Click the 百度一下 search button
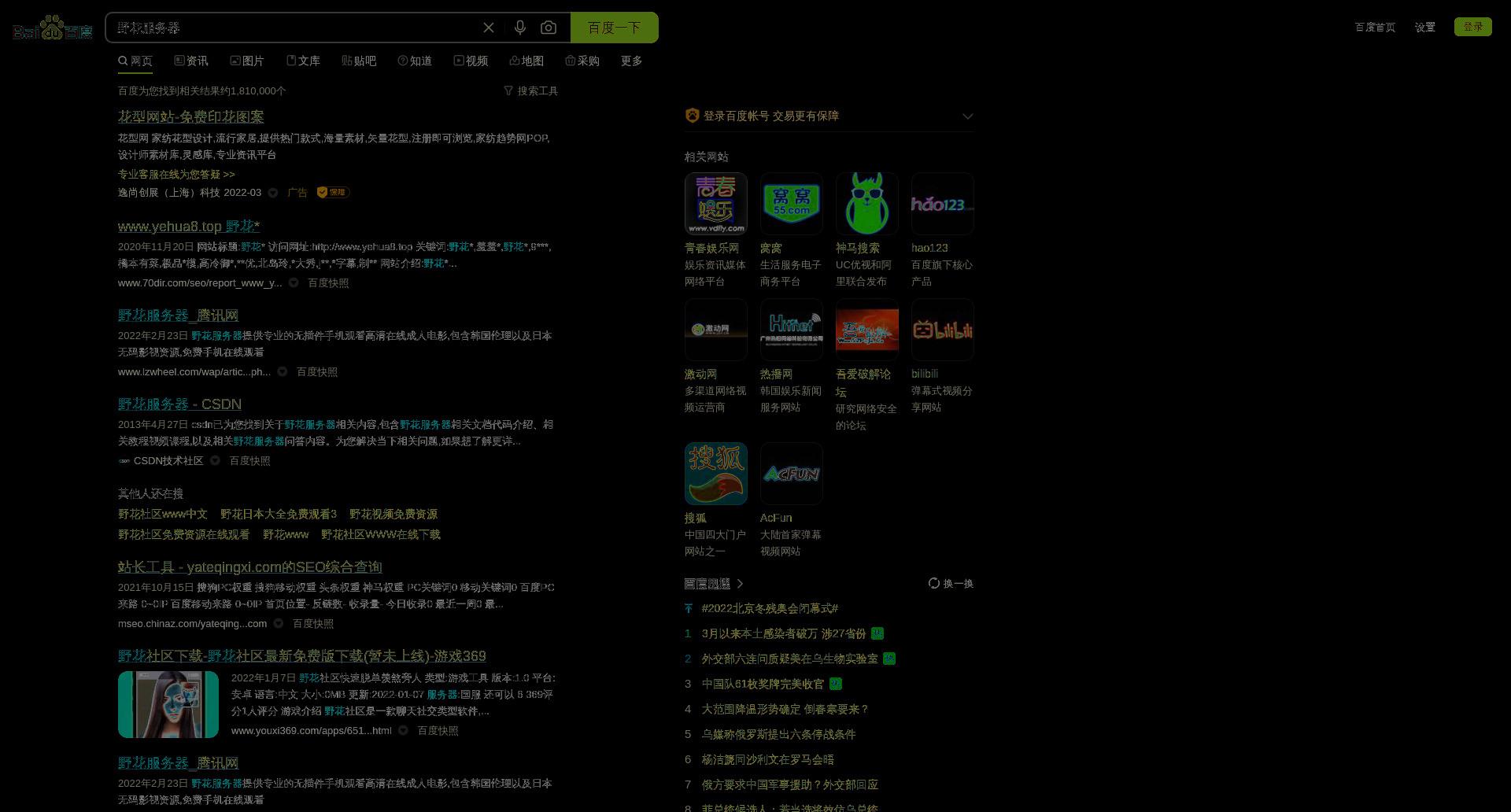 tap(615, 28)
